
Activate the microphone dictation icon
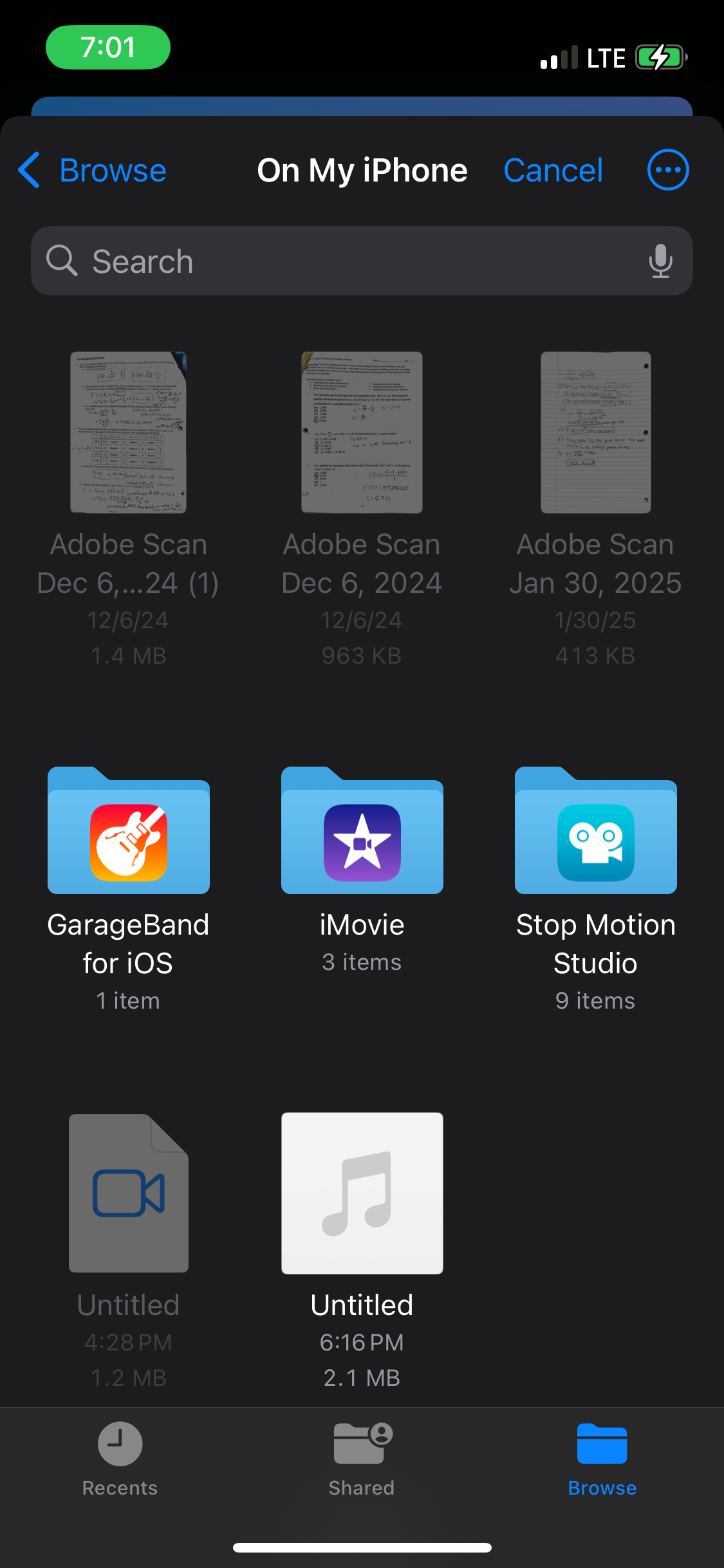pyautogui.click(x=660, y=261)
